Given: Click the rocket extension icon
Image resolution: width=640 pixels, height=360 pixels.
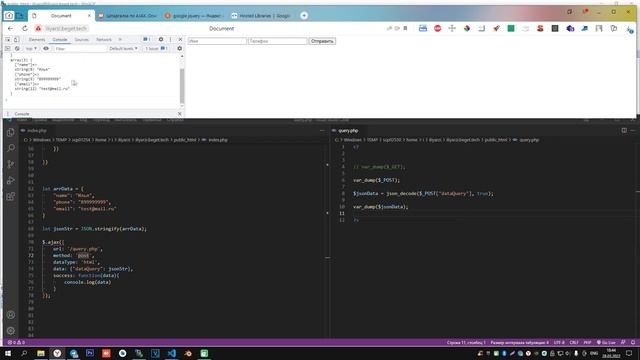Looking at the screenshot, I should click(x=496, y=29).
